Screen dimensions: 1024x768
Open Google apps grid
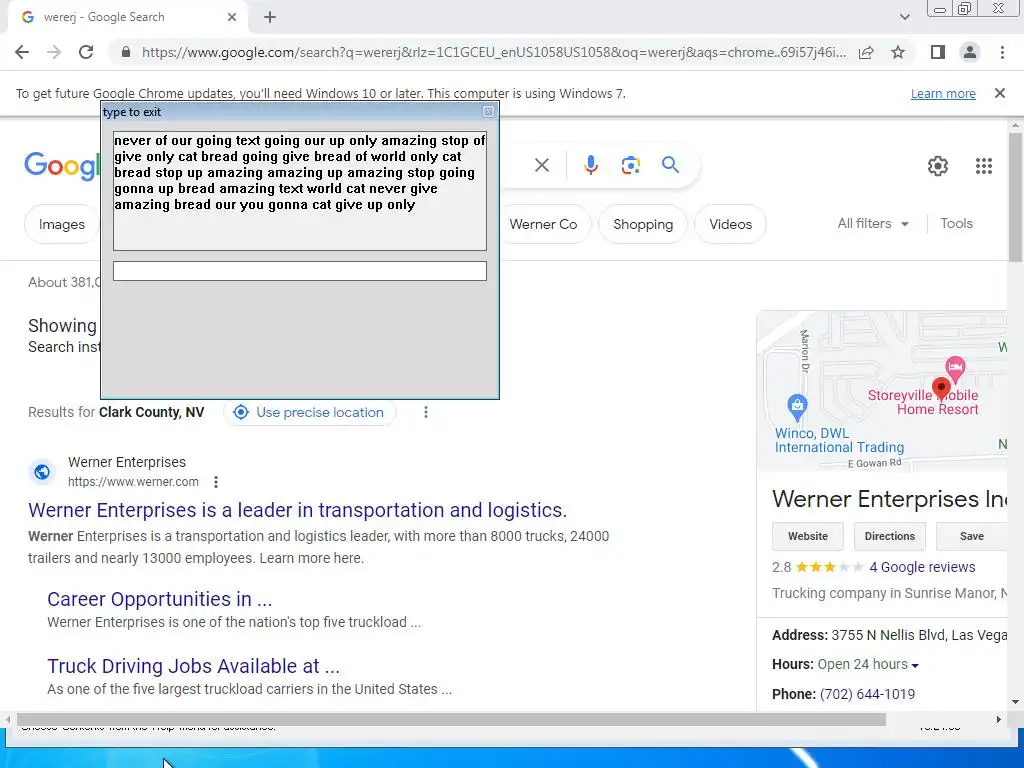point(984,166)
